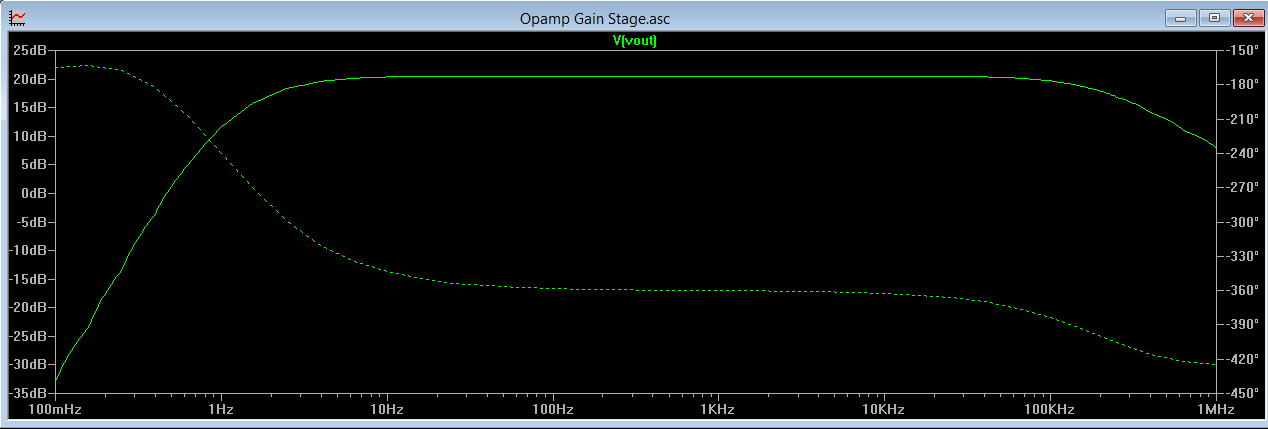Click the -450° phase axis label

pos(1241,393)
